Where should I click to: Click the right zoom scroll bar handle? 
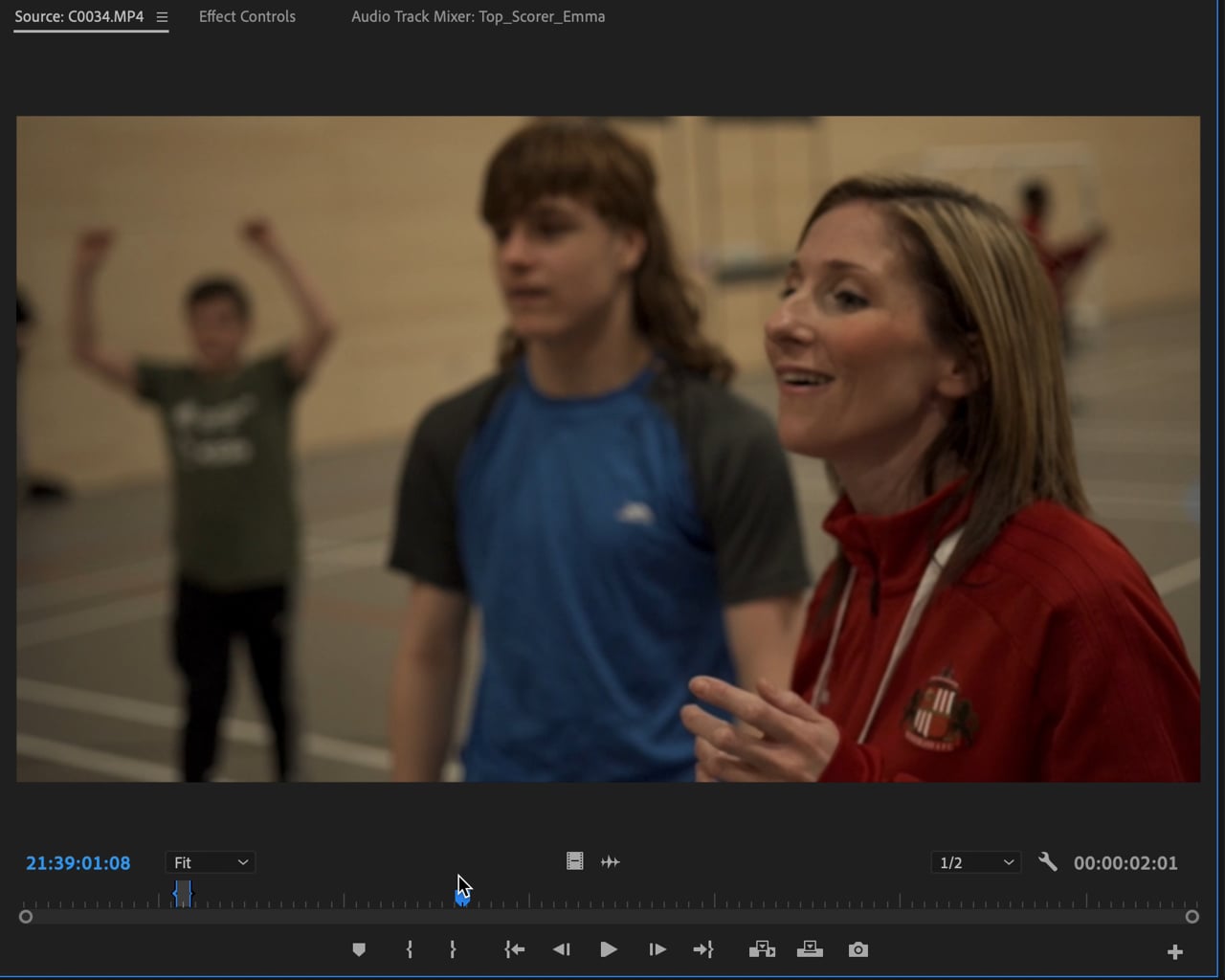(1192, 917)
